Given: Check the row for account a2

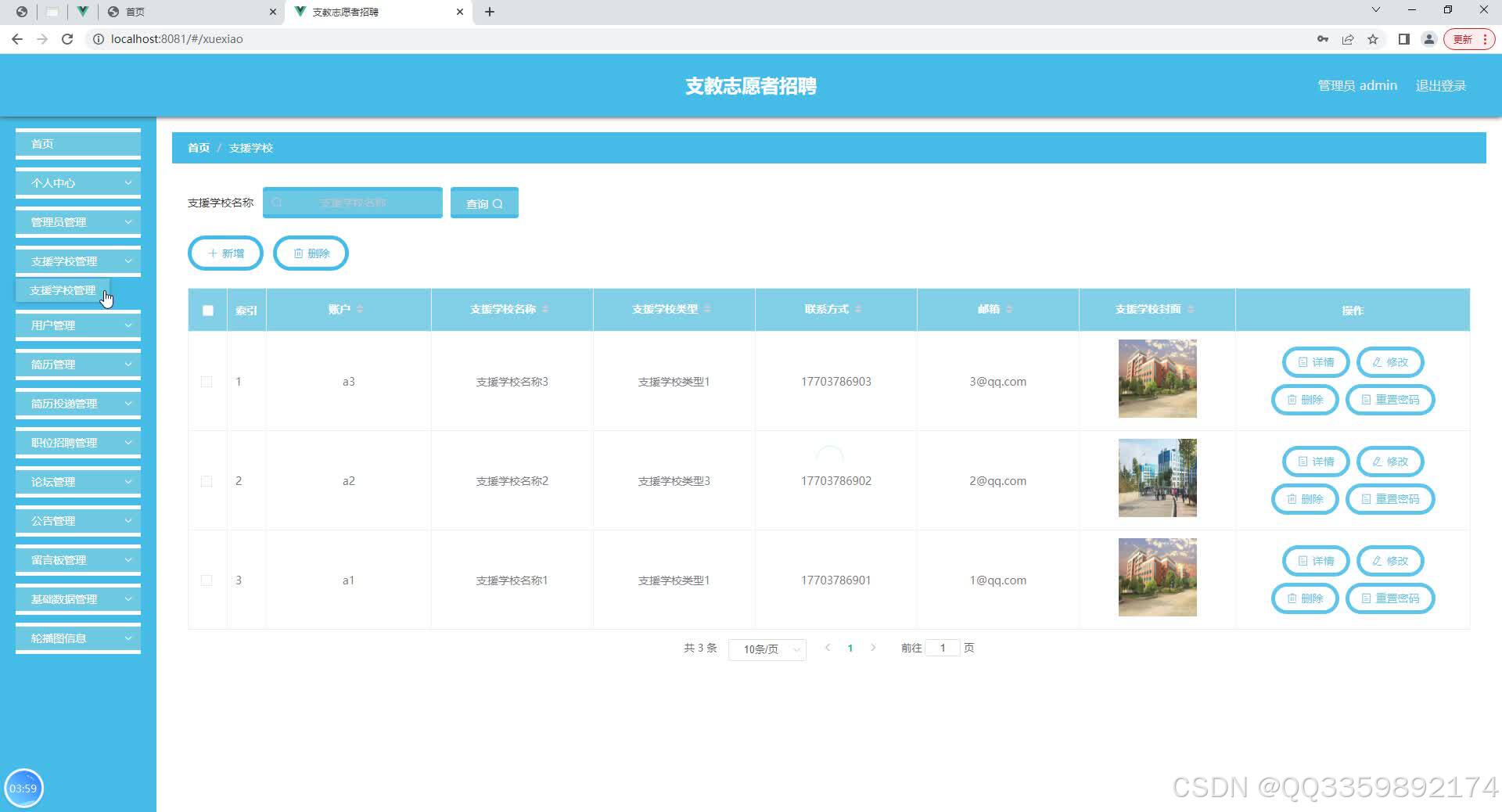Looking at the screenshot, I should click(207, 481).
